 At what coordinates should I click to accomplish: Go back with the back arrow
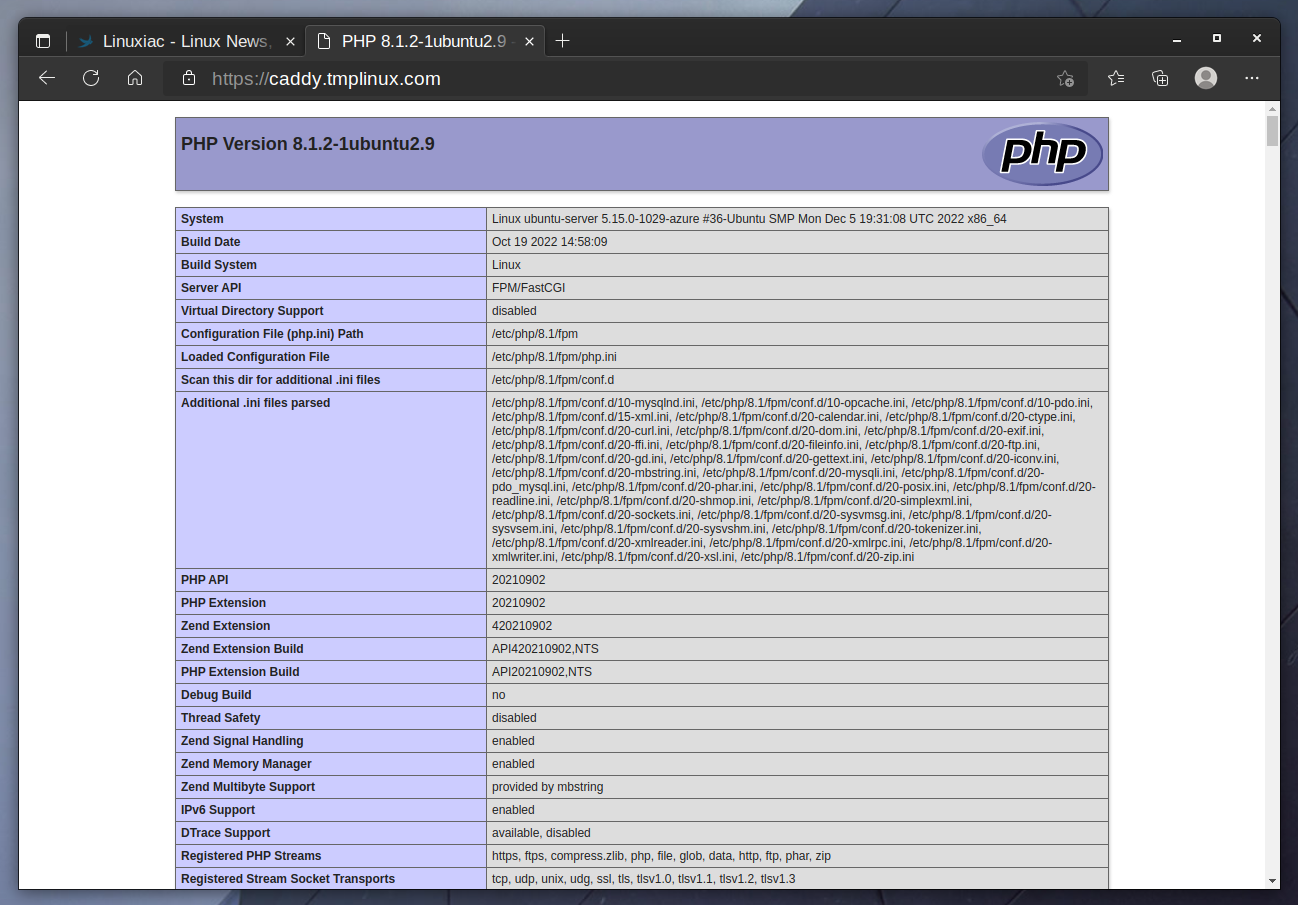46,78
